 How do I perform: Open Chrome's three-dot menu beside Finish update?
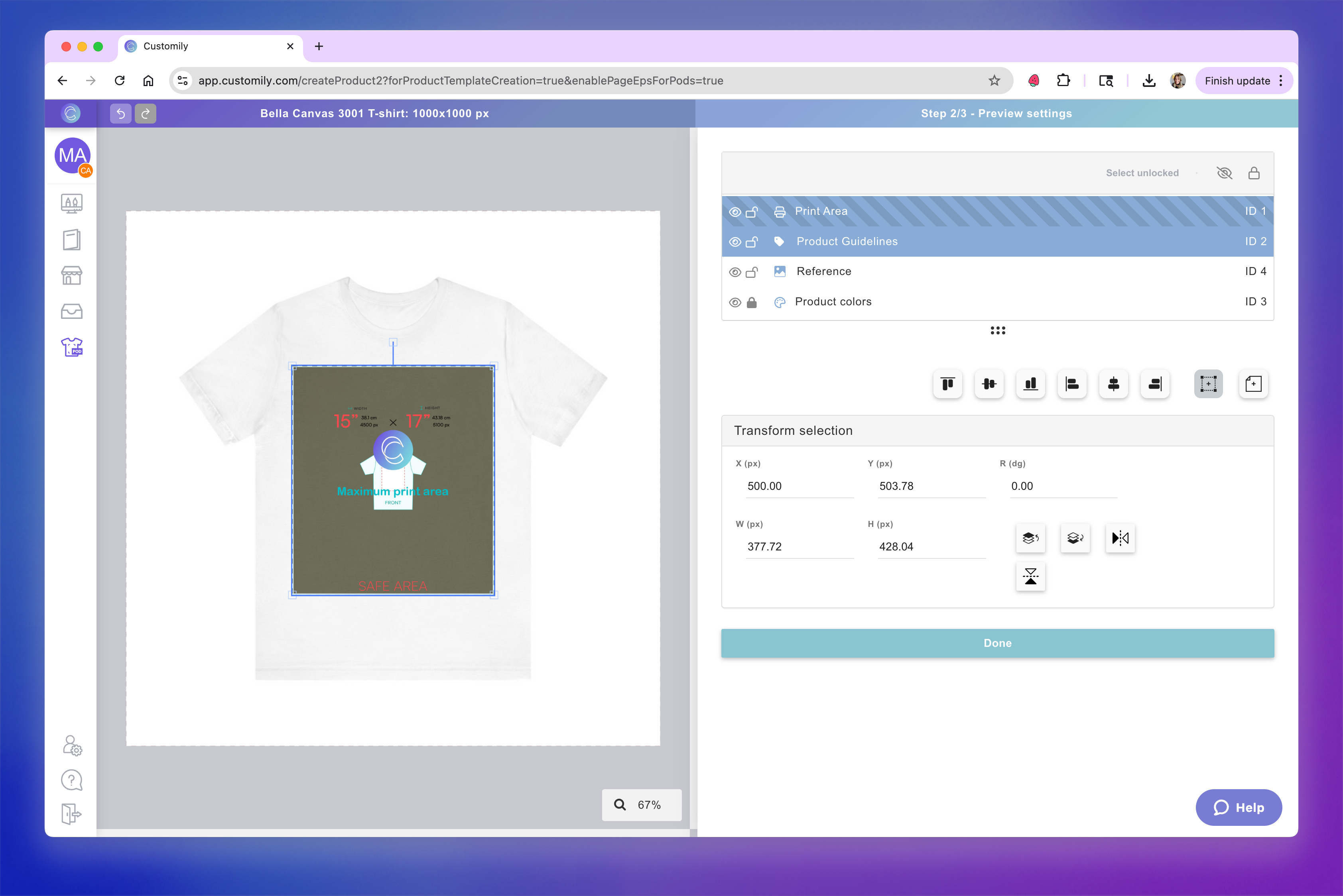(1281, 81)
